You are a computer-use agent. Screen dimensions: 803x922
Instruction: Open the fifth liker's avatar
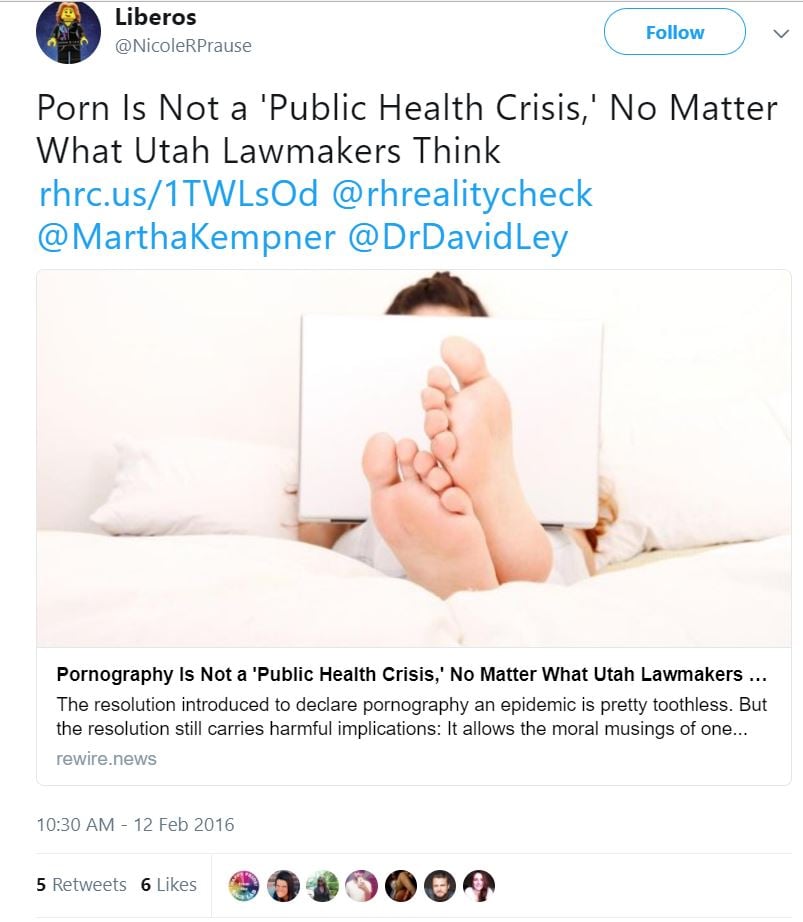401,885
